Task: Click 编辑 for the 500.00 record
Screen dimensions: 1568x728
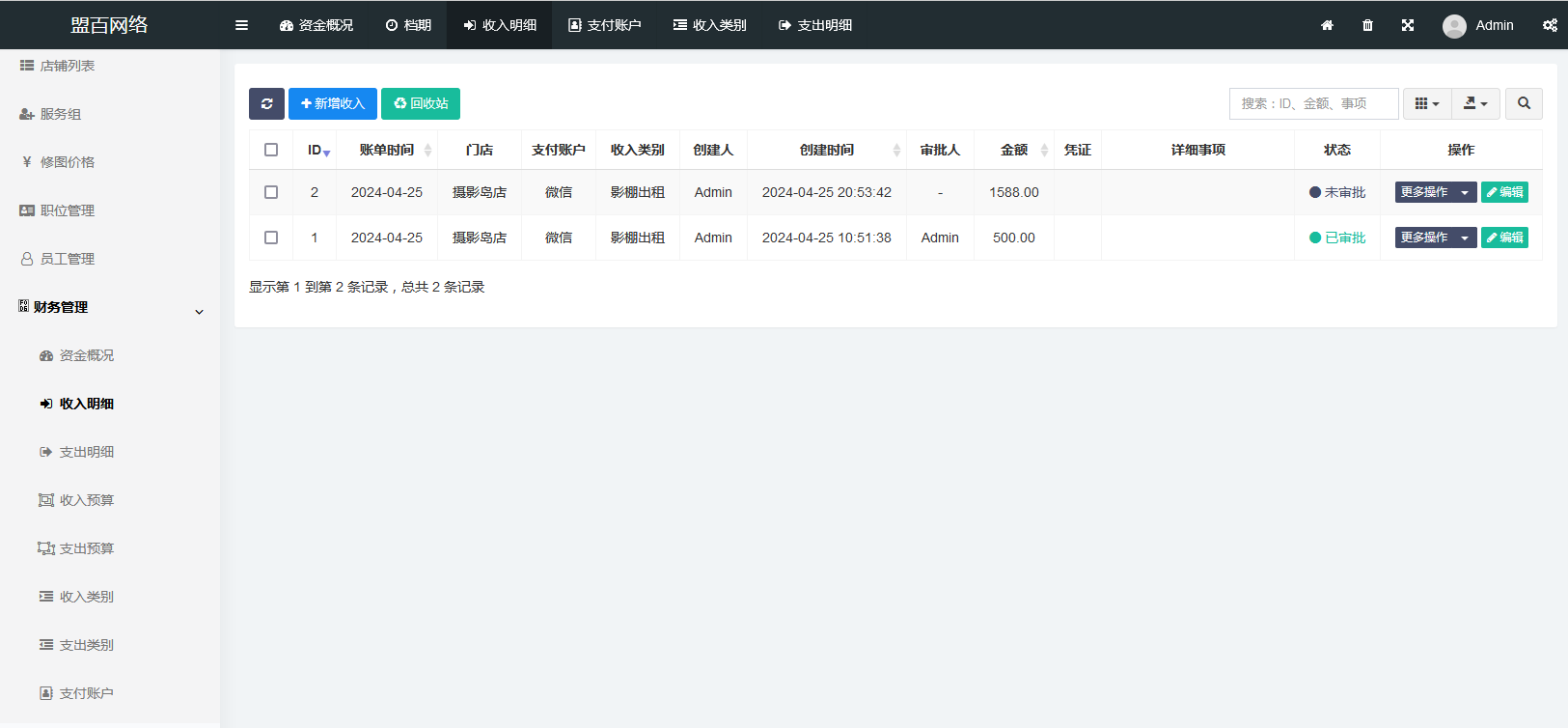Action: (1504, 238)
